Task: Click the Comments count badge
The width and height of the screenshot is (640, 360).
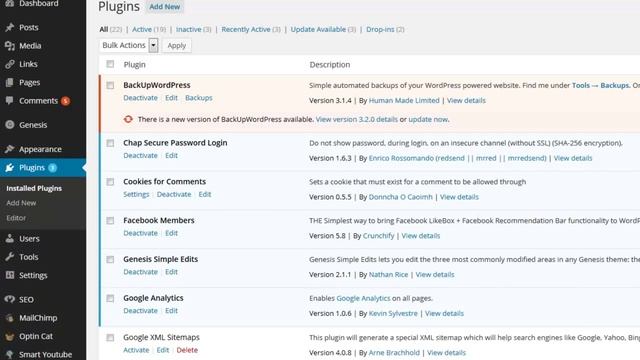Action: tap(65, 101)
